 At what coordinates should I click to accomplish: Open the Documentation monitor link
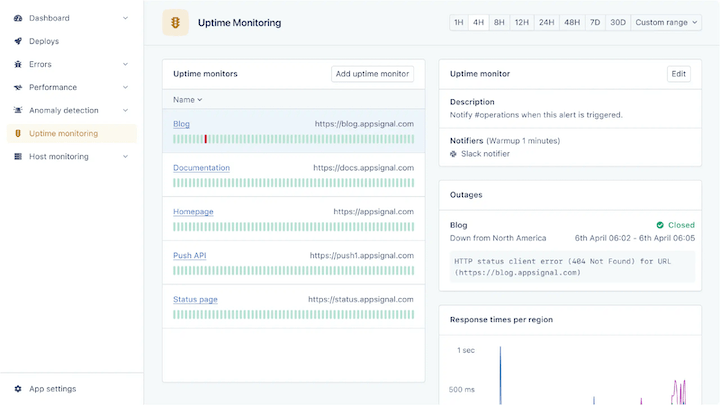[202, 168]
